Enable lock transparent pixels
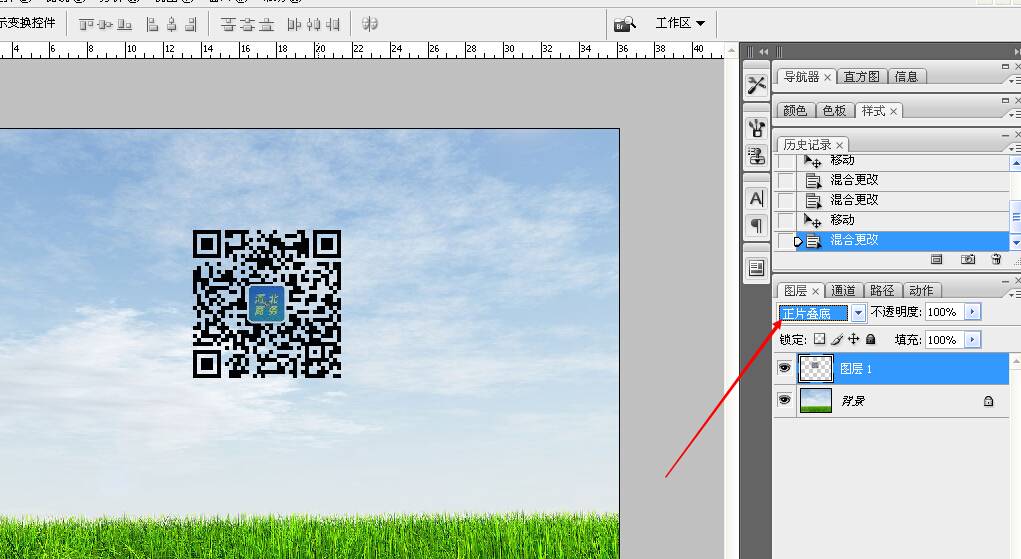Screen dimensions: 1021x559 [819, 339]
